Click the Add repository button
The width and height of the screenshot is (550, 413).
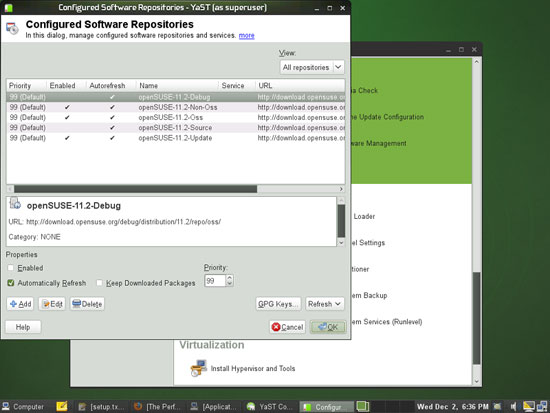click(20, 304)
